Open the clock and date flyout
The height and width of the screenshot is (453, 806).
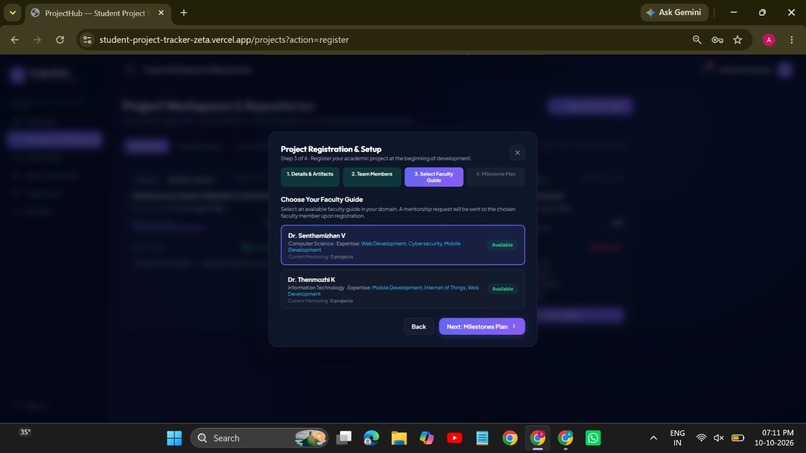[x=774, y=438]
